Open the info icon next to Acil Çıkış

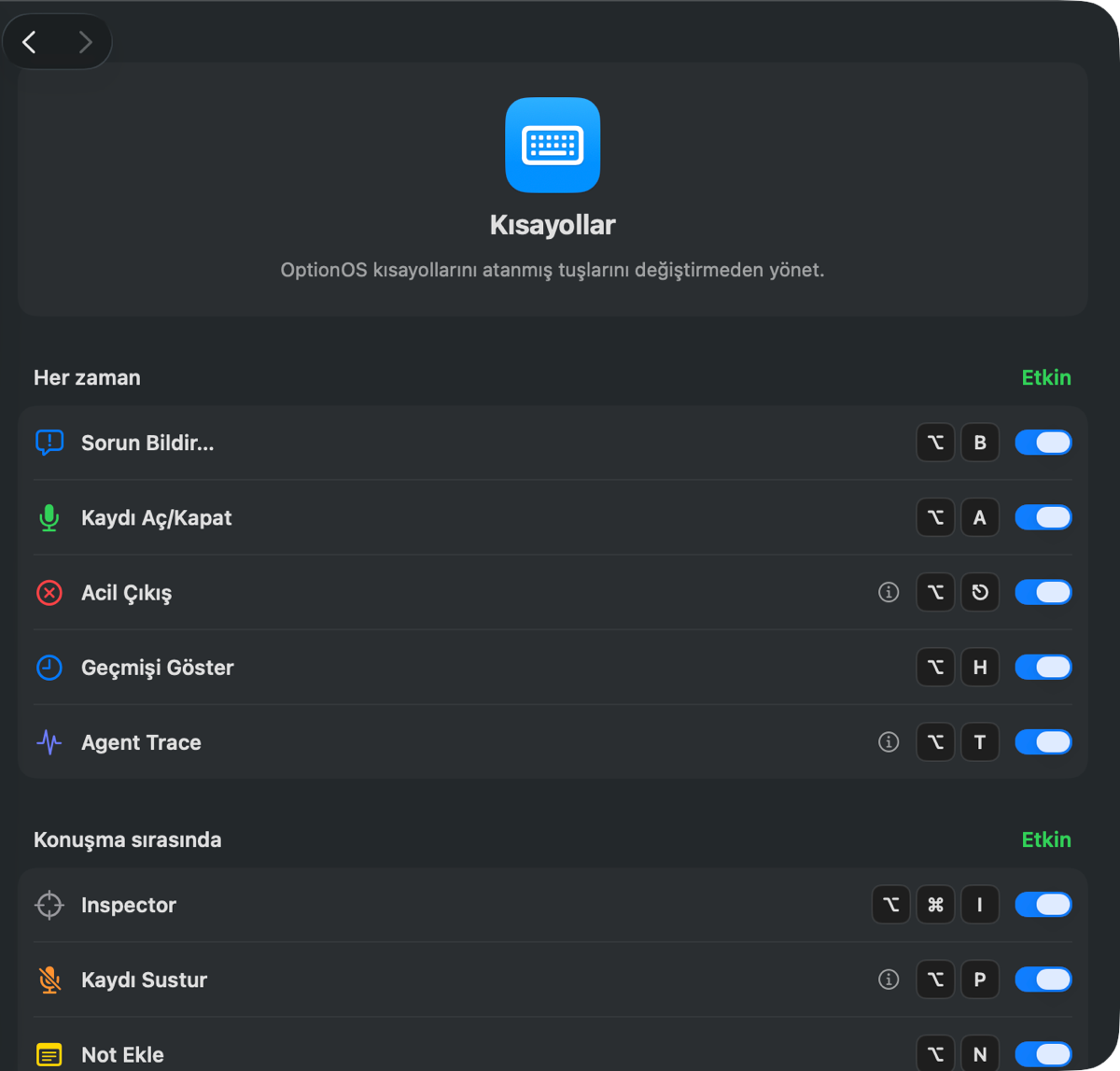pos(889,592)
